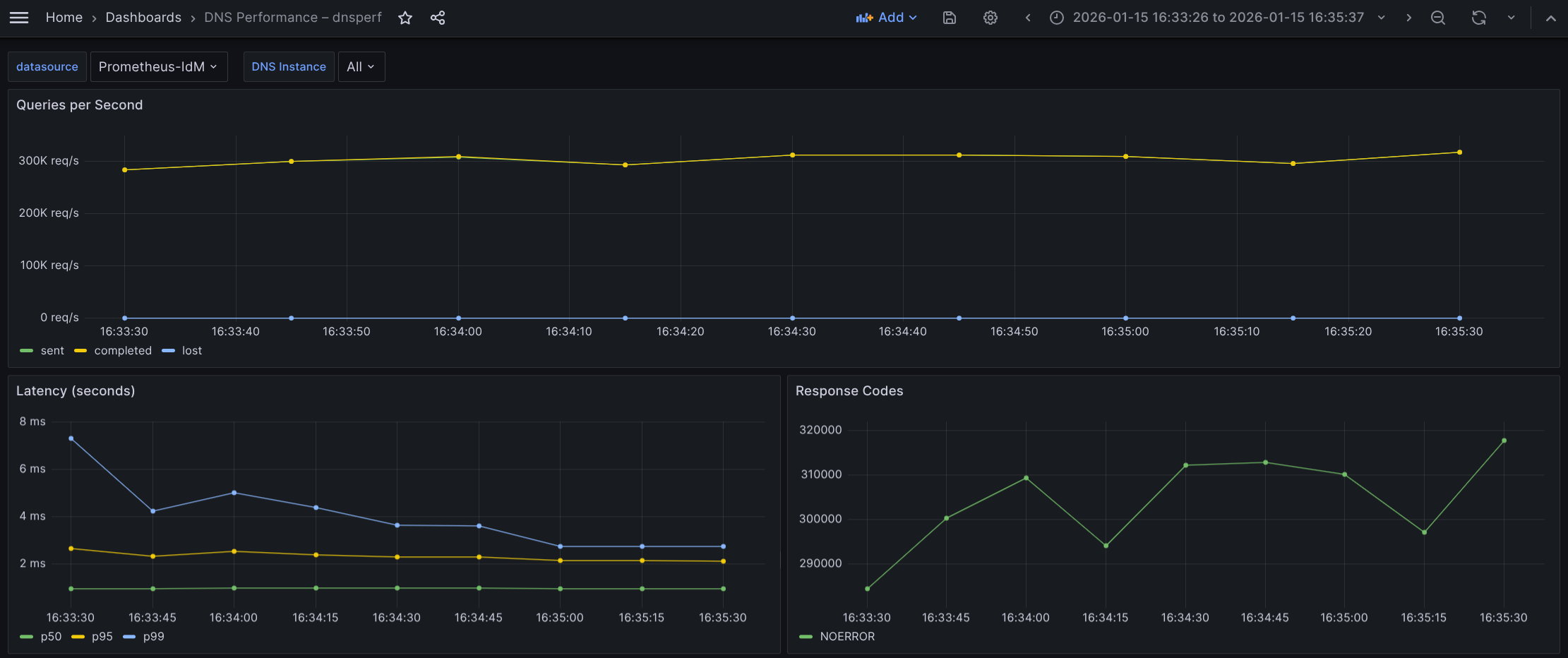
Task: Toggle the 'lost' series visibility
Action: 191,351
